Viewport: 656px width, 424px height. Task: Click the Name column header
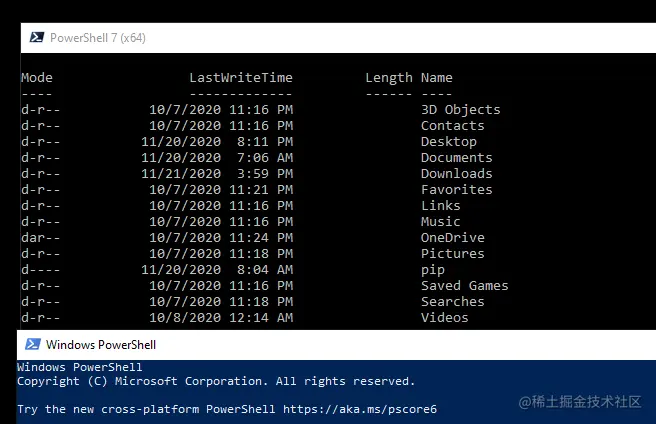point(437,77)
